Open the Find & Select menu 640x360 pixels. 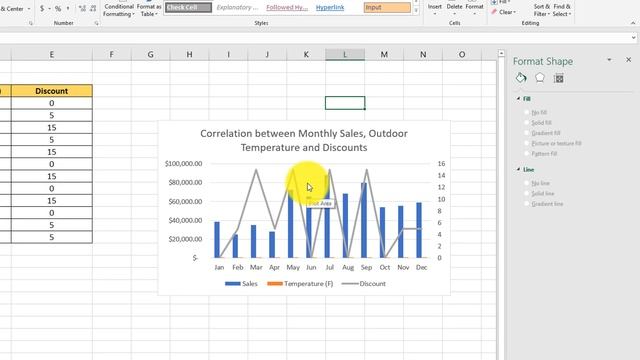(x=562, y=10)
